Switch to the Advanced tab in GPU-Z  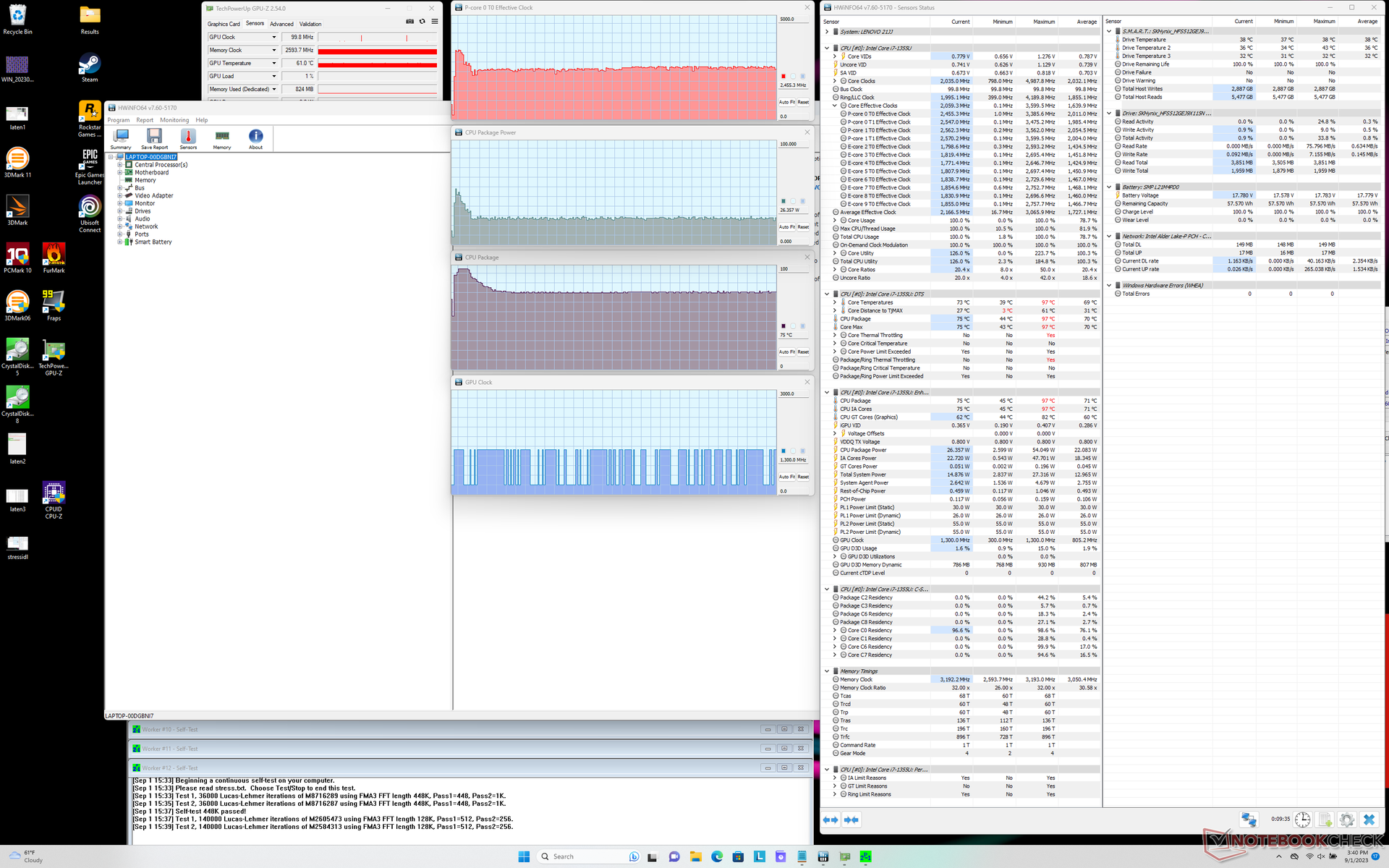click(x=281, y=24)
